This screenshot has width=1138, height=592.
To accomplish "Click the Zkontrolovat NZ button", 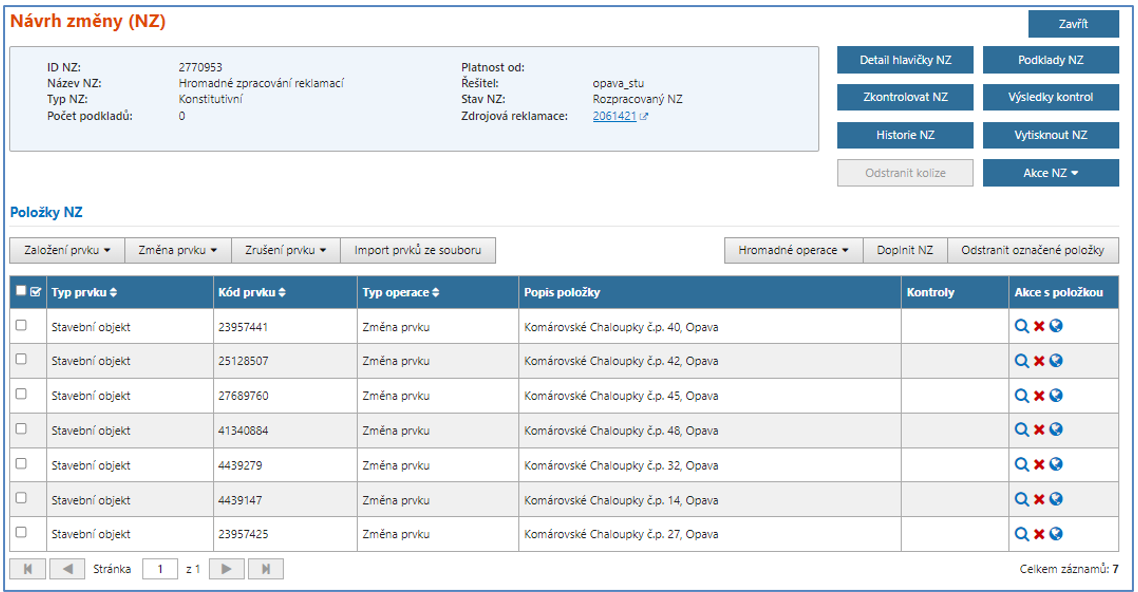I will (x=905, y=97).
